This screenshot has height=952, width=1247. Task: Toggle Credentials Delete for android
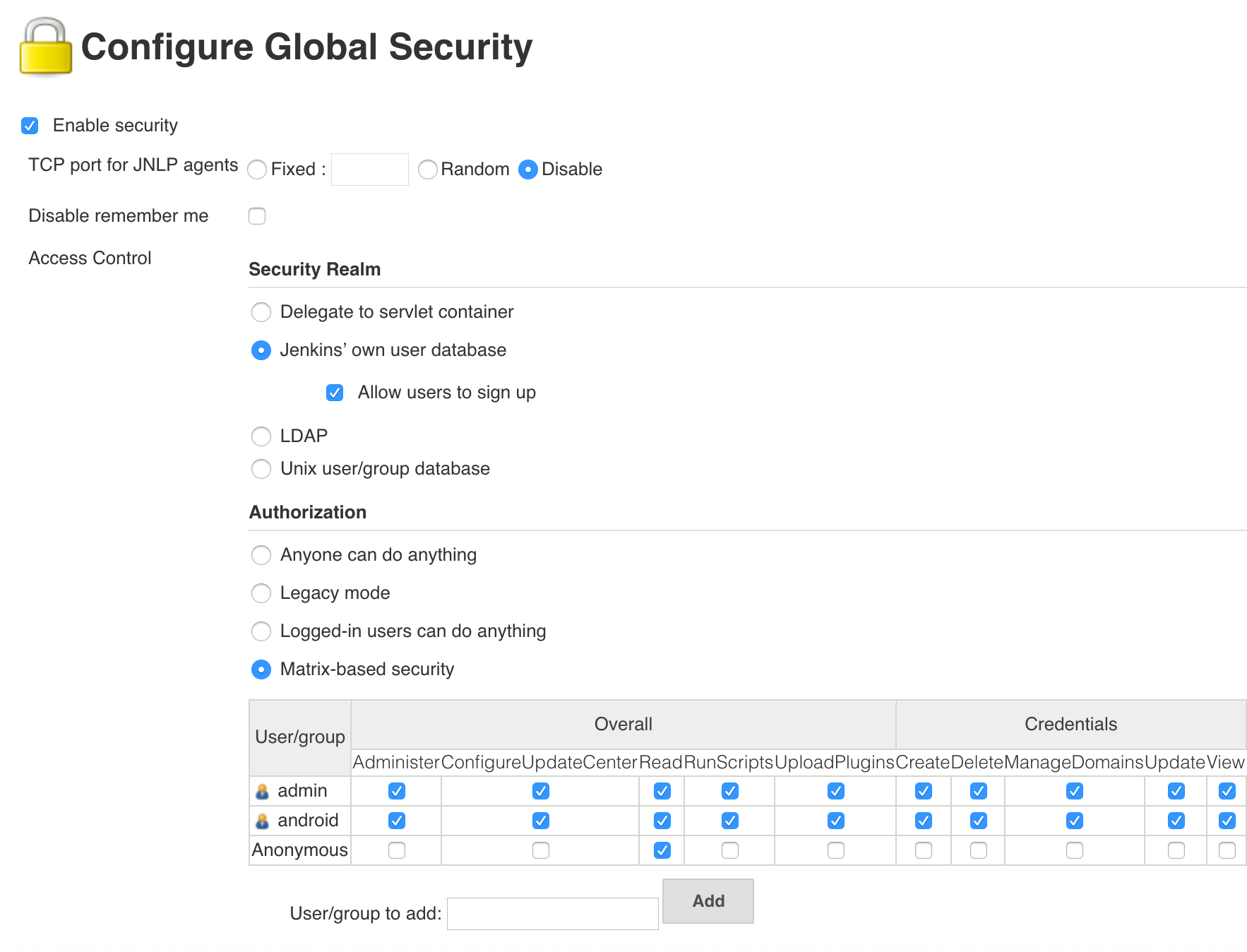pos(979,821)
